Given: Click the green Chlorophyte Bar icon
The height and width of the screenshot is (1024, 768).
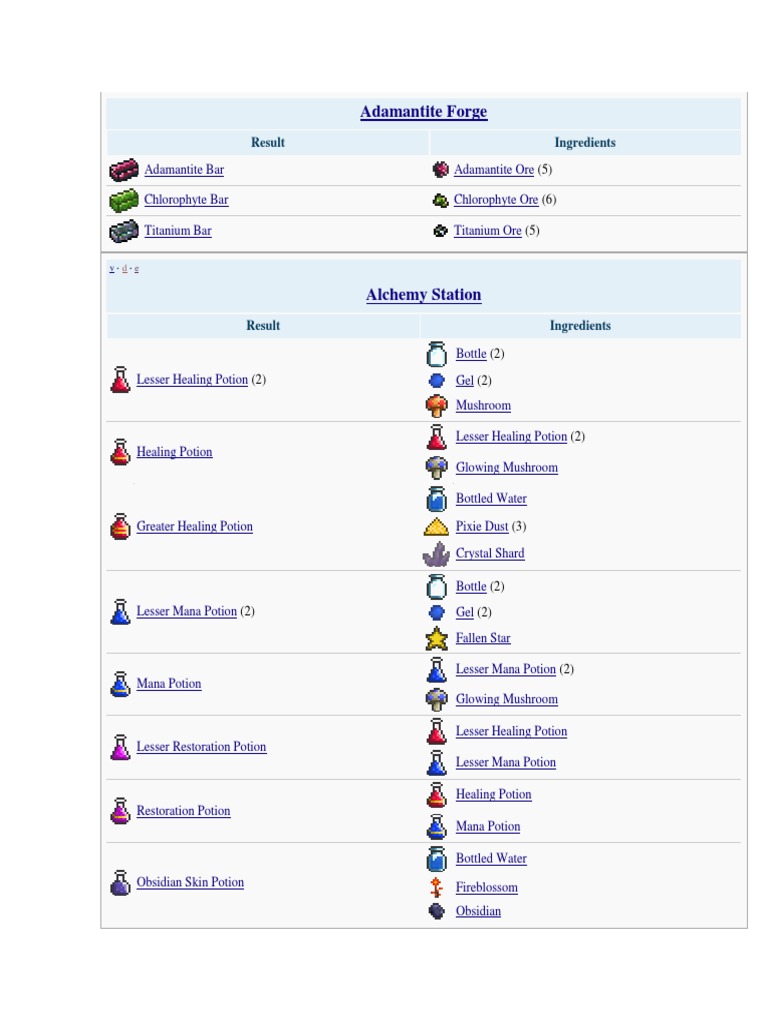Looking at the screenshot, I should coord(123,200).
